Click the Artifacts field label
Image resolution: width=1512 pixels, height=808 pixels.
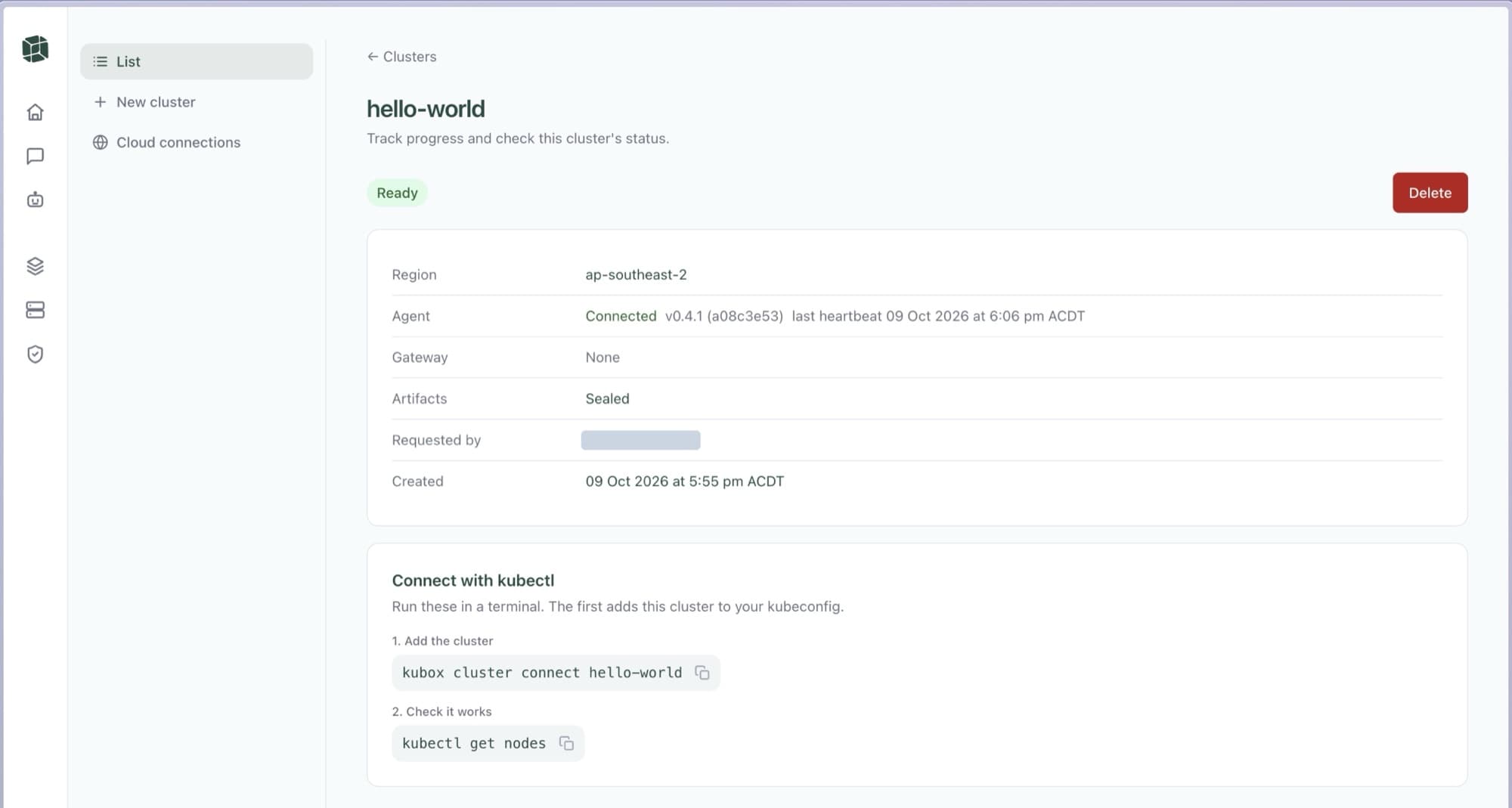[x=420, y=398]
